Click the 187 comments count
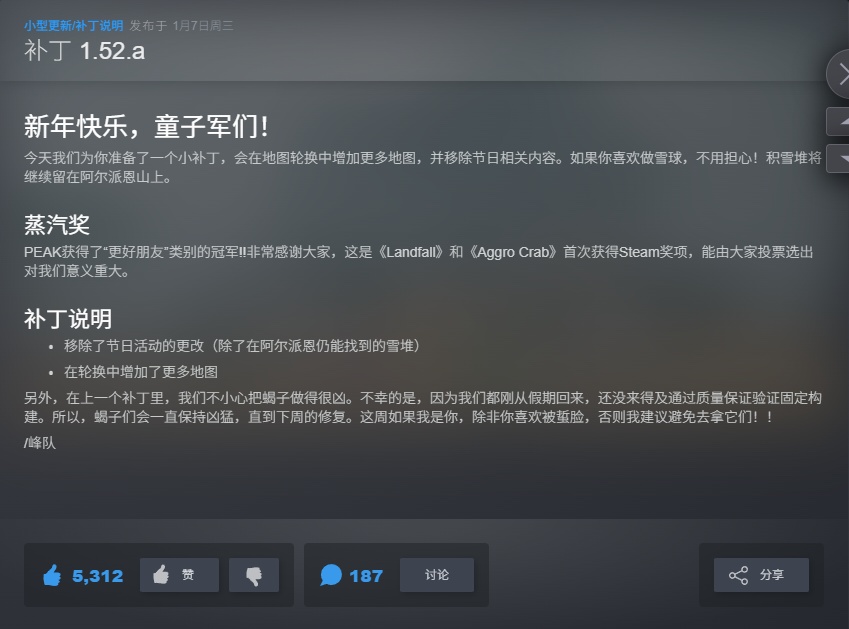Screen dimensions: 849x629 pyautogui.click(x=366, y=576)
